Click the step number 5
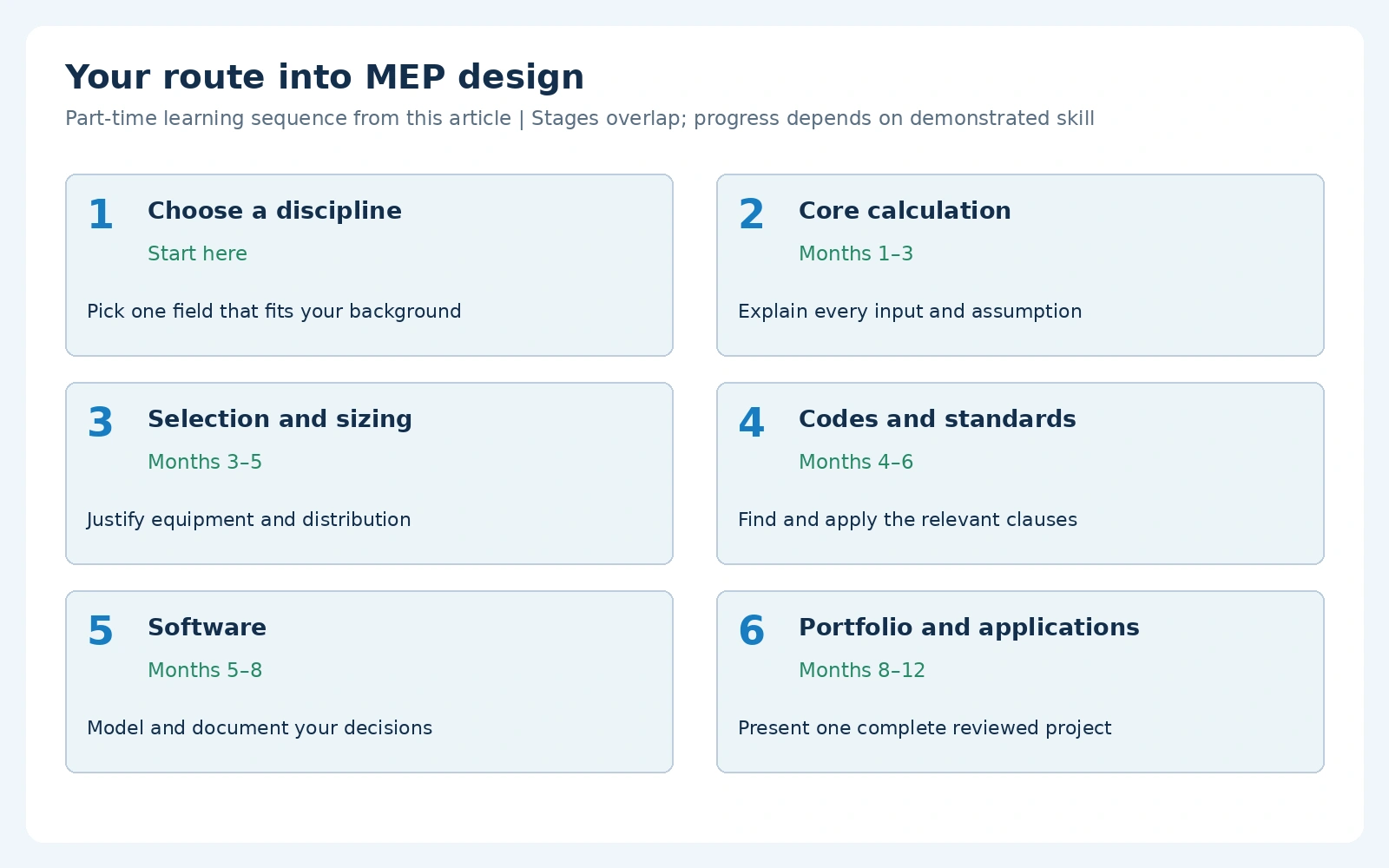The width and height of the screenshot is (1389, 868). [101, 632]
